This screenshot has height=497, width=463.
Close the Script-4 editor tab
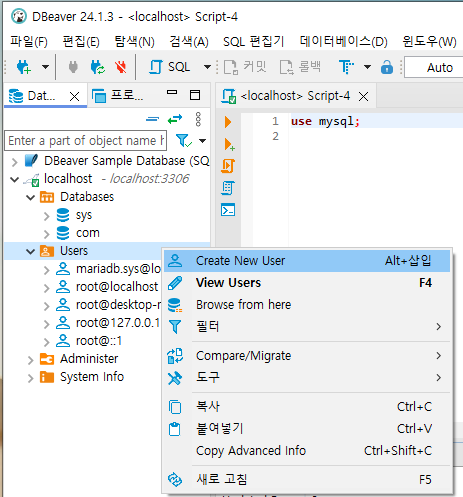point(363,97)
